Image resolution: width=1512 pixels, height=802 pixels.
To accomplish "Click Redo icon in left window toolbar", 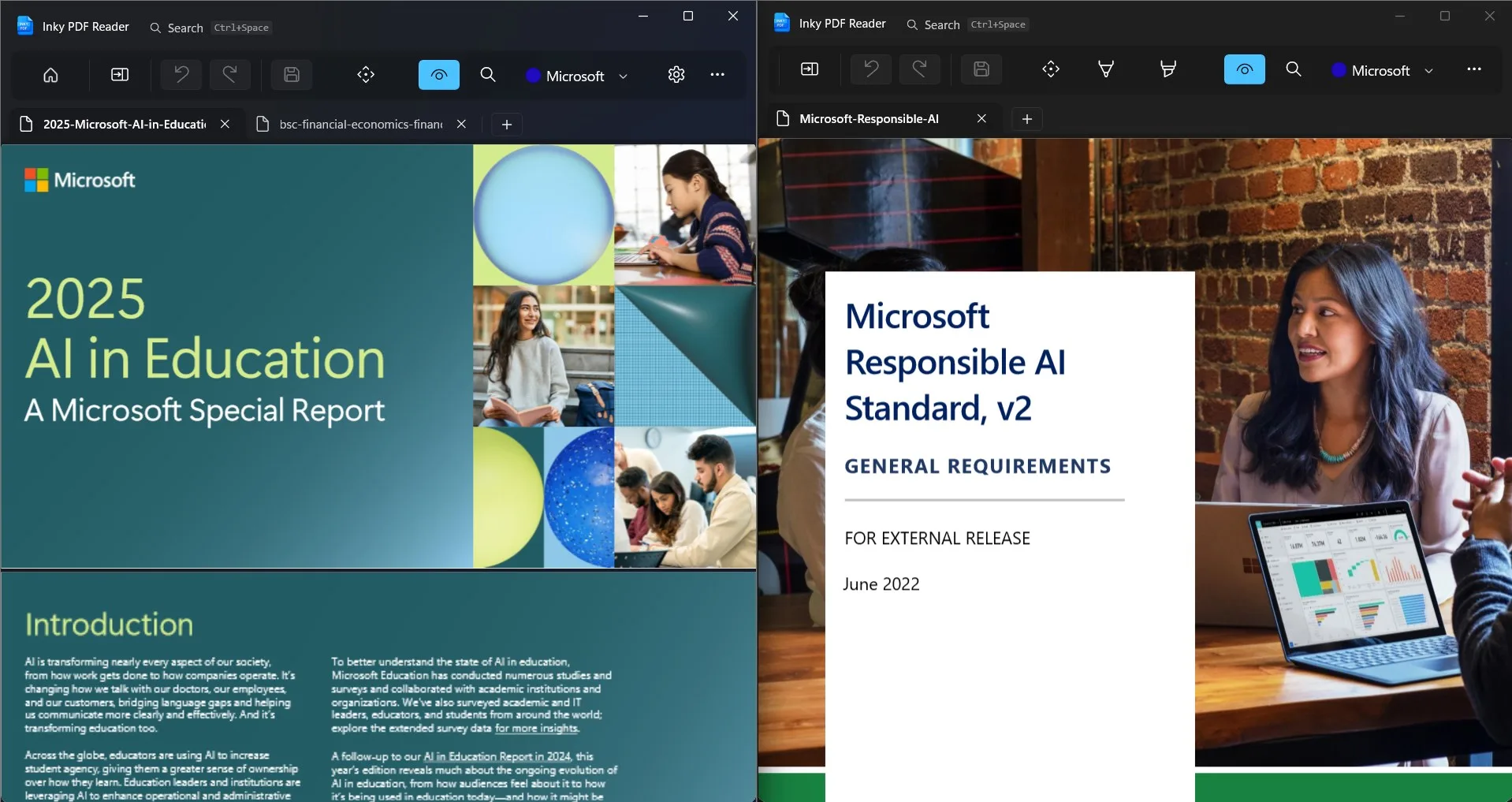I will point(230,75).
